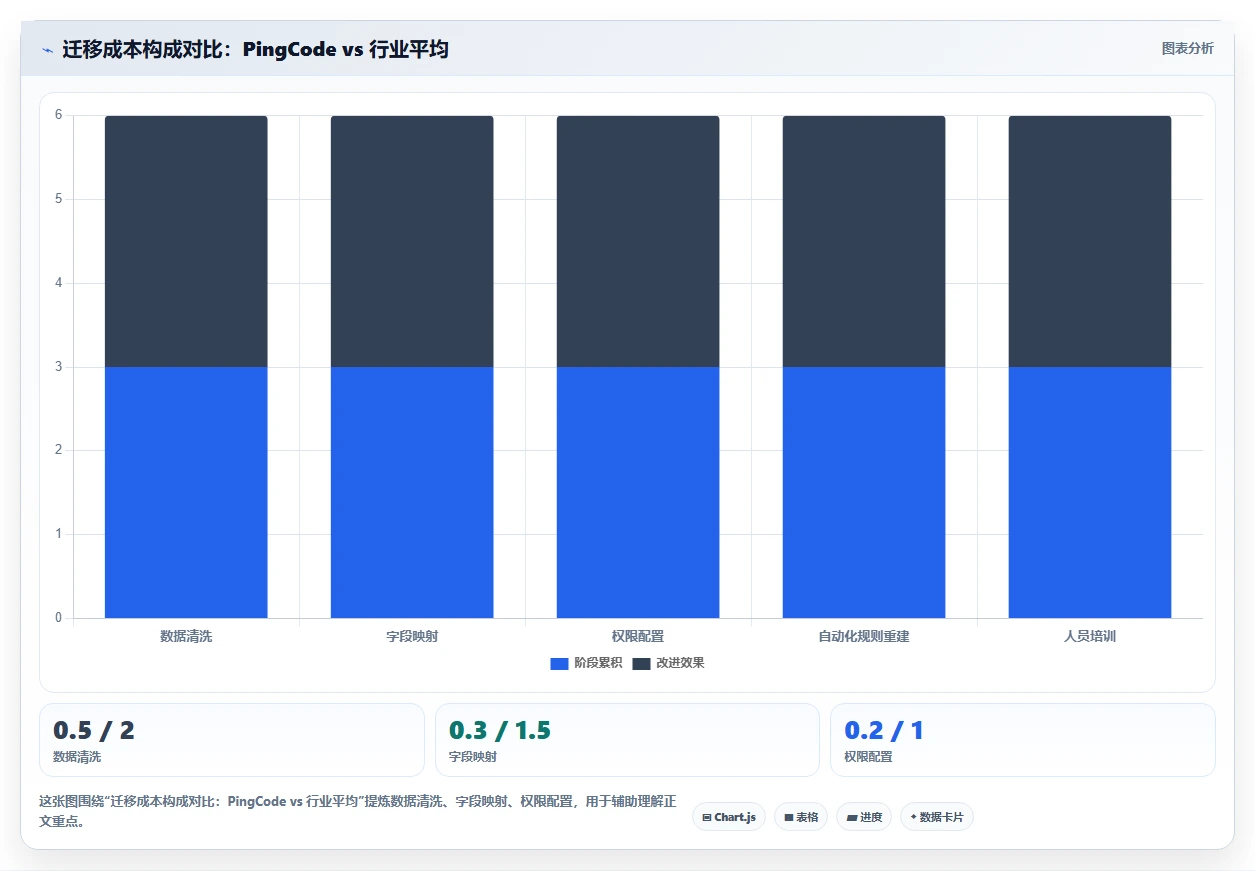Click the icon in the 数据卡片 tag
This screenshot has width=1255, height=871.
pos(913,817)
